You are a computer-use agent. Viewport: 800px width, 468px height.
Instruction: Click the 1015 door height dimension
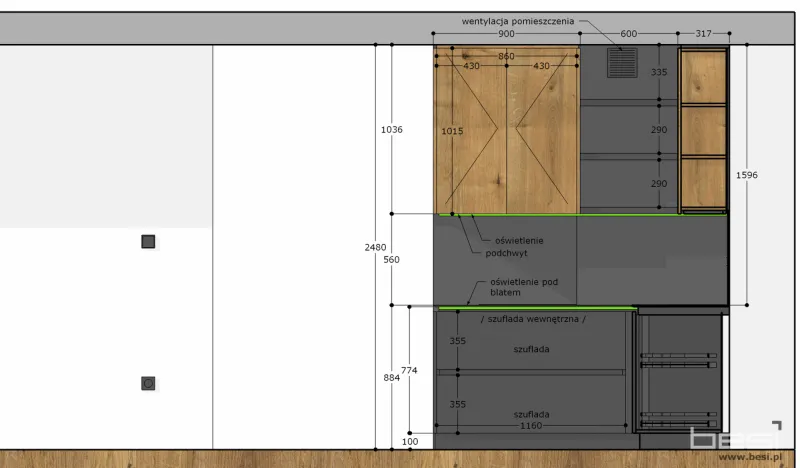(452, 131)
